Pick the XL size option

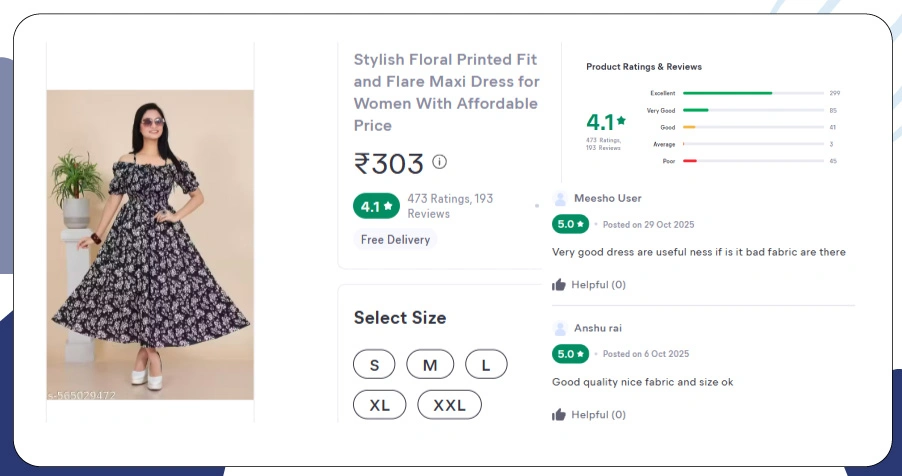click(x=380, y=405)
